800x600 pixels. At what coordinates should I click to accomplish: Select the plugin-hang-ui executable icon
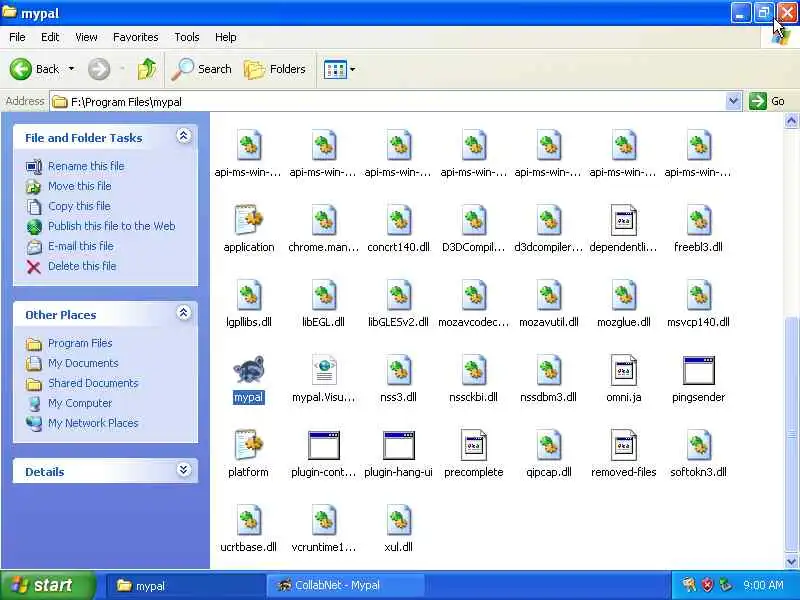398,445
